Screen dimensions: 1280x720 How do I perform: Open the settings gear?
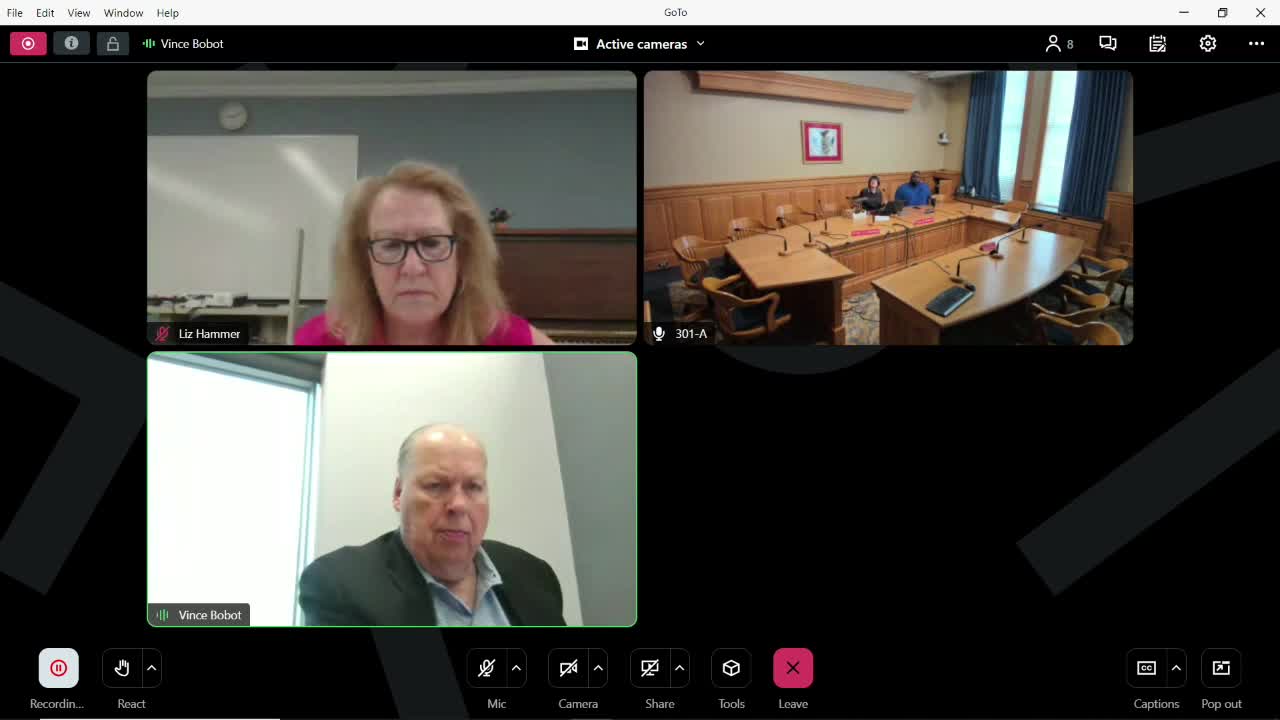pyautogui.click(x=1208, y=44)
